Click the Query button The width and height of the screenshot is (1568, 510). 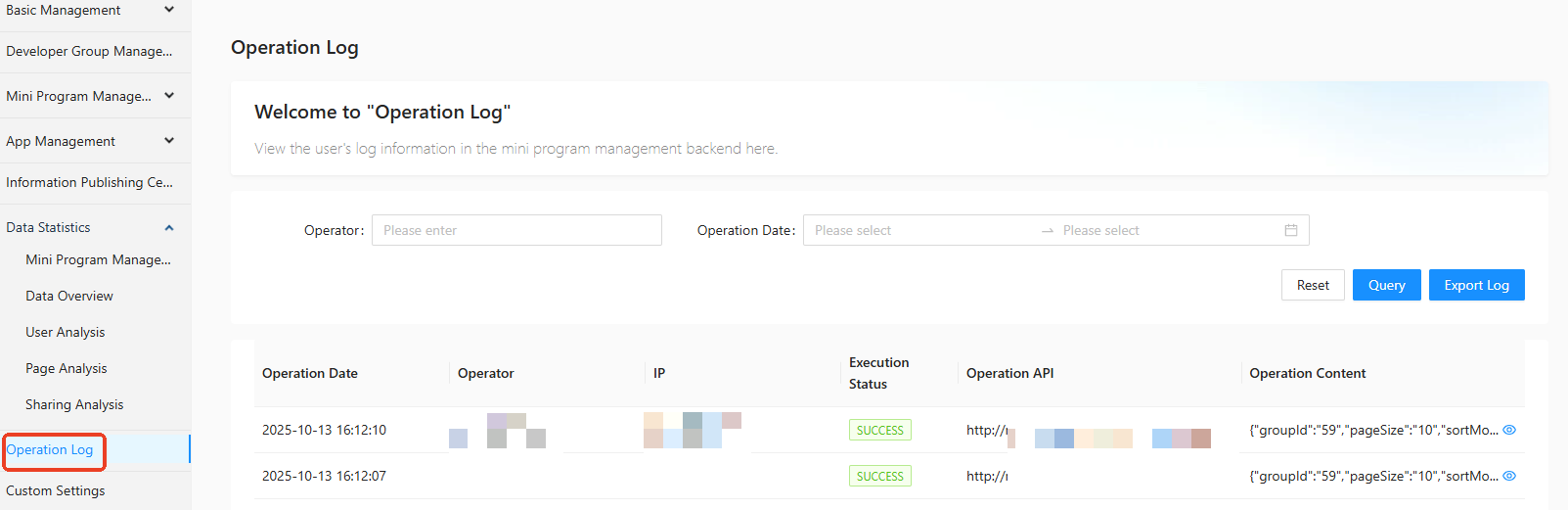click(x=1386, y=285)
